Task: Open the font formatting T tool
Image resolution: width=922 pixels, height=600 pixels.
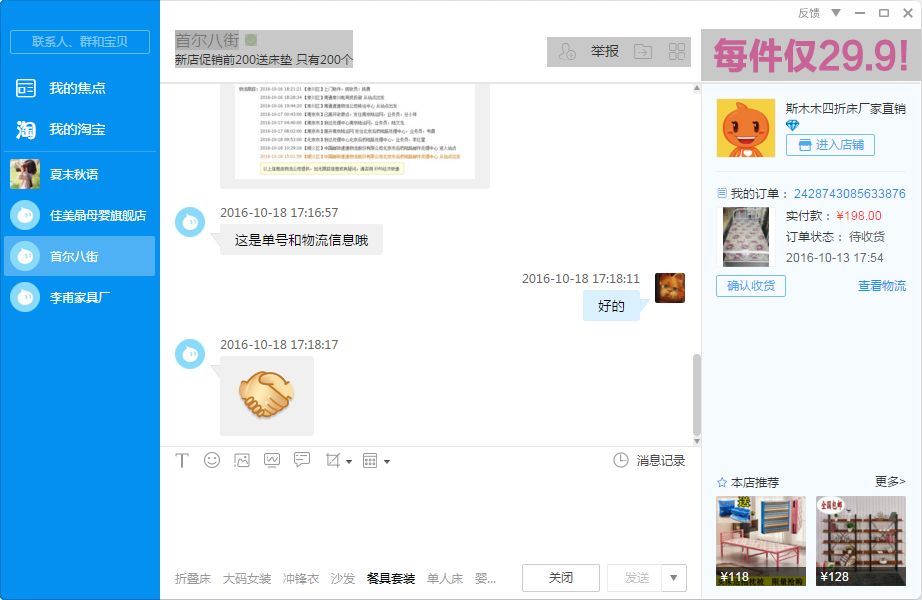Action: (182, 461)
